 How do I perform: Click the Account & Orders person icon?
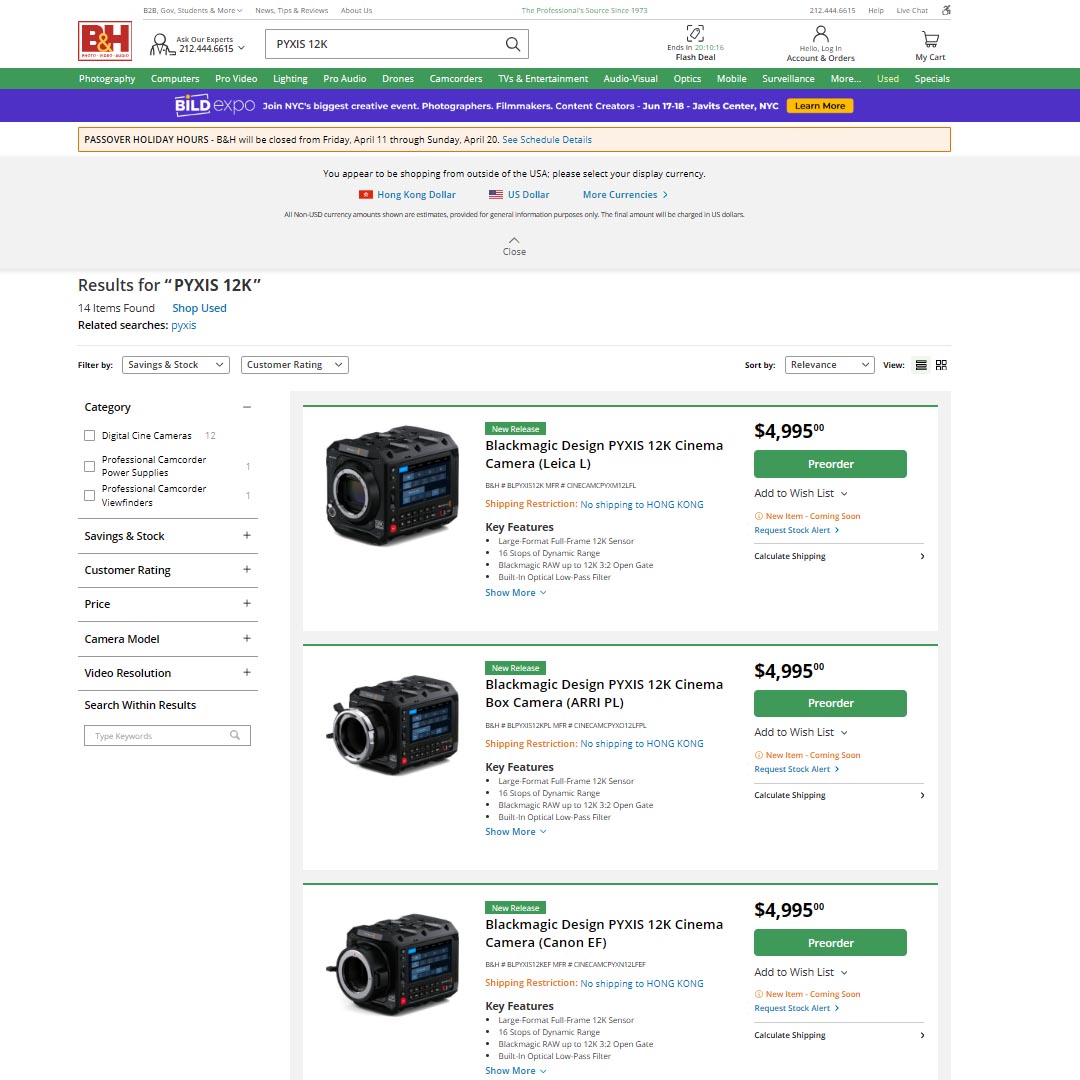[x=820, y=34]
